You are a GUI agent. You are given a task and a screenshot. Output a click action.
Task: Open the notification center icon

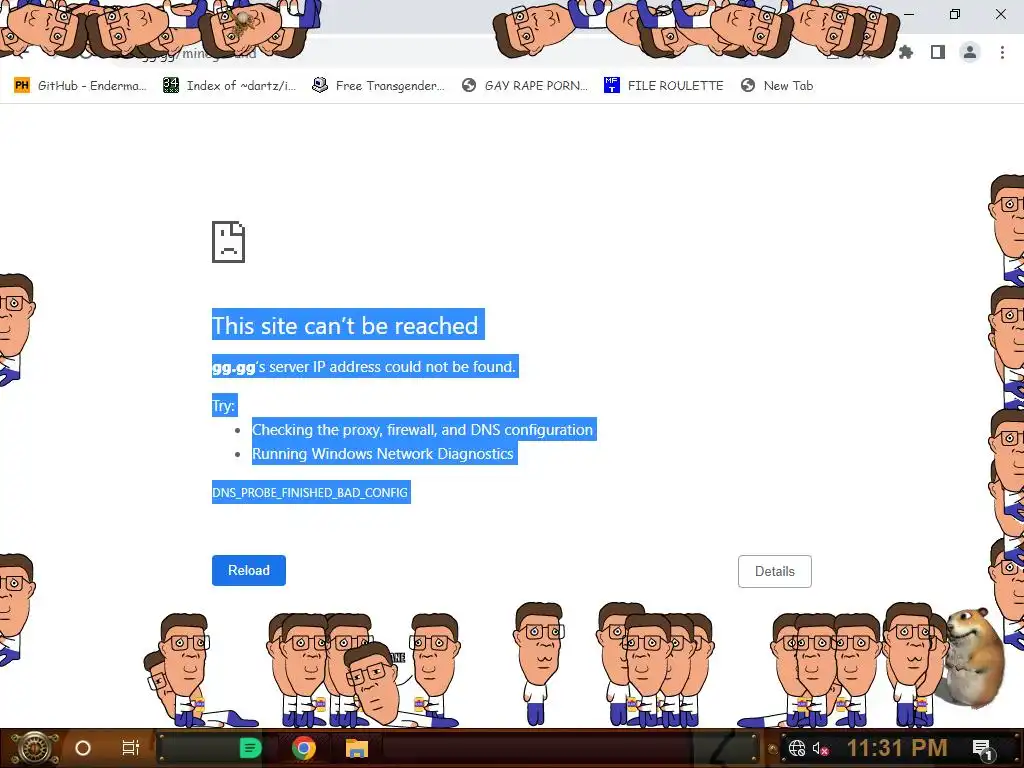[x=982, y=749]
